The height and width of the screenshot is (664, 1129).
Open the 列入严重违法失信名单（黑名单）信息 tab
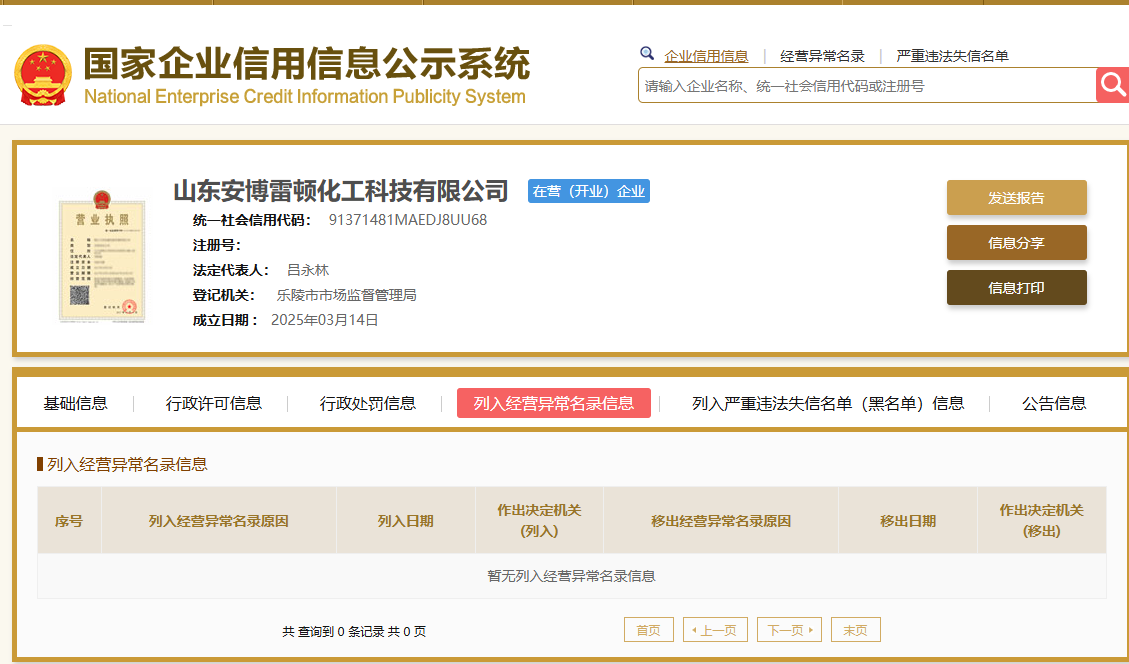pos(828,403)
